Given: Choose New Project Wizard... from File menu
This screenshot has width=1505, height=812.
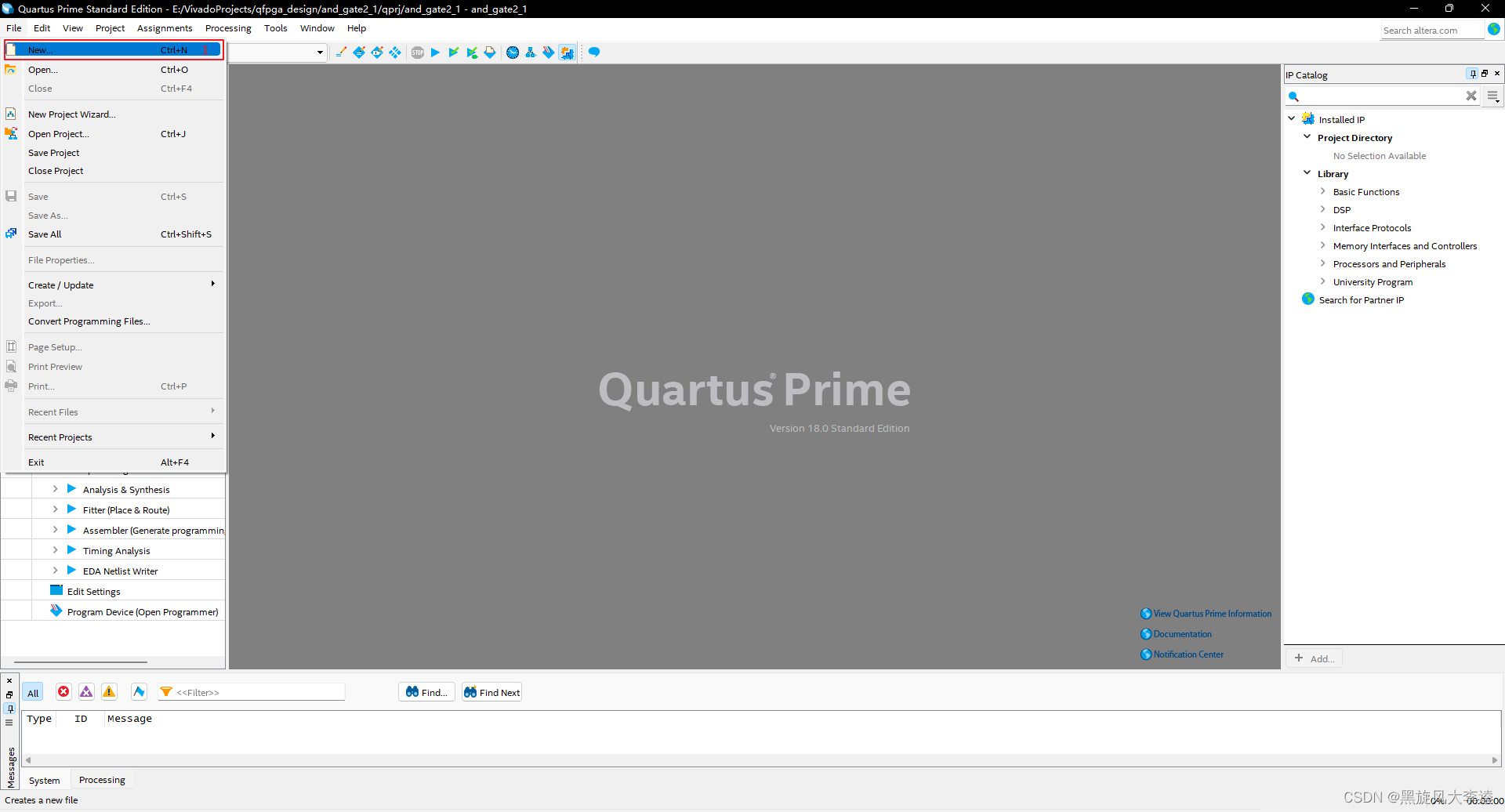Looking at the screenshot, I should click(114, 114).
